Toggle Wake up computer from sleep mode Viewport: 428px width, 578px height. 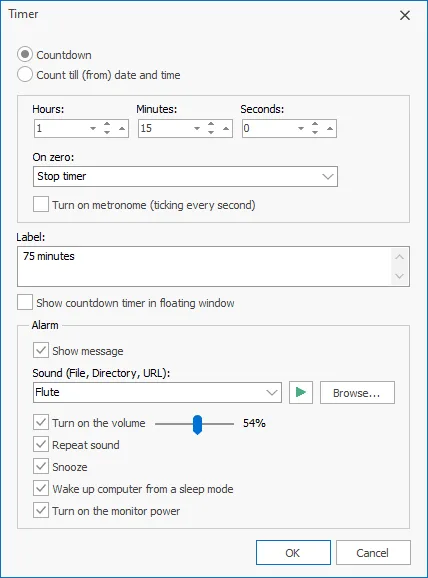[41, 488]
